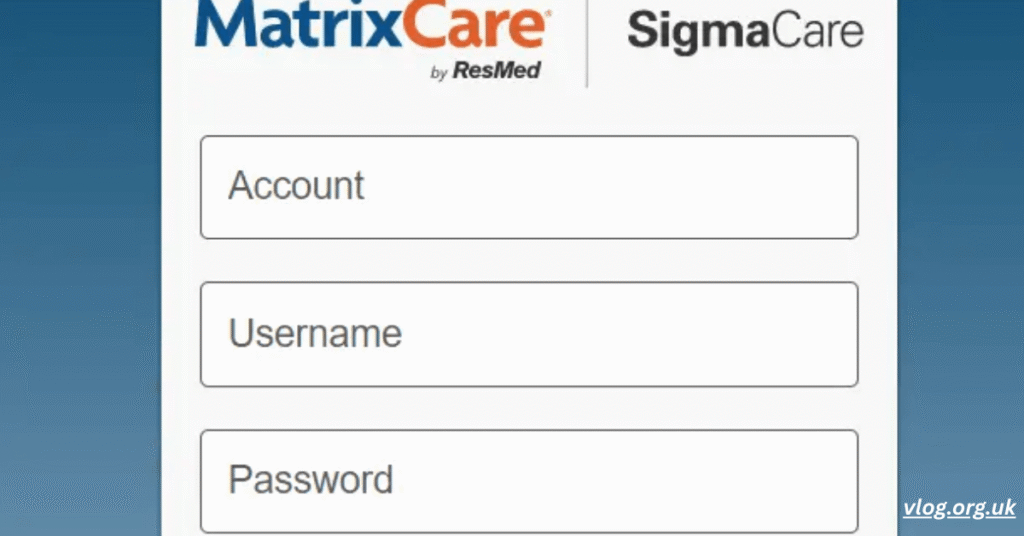Focus the Password input field
The image size is (1024, 536).
click(x=529, y=481)
